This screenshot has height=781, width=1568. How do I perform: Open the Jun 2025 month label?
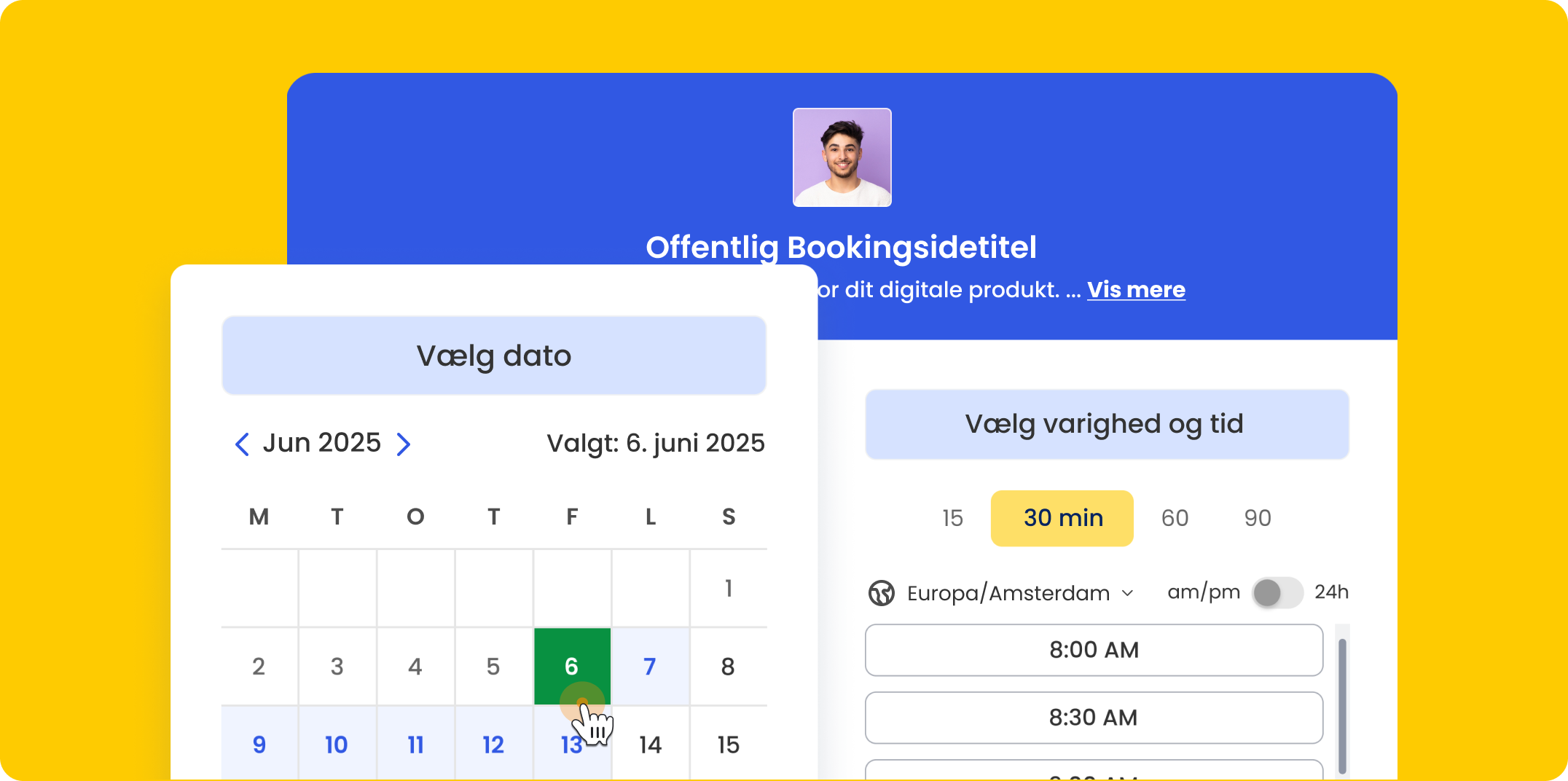coord(322,443)
